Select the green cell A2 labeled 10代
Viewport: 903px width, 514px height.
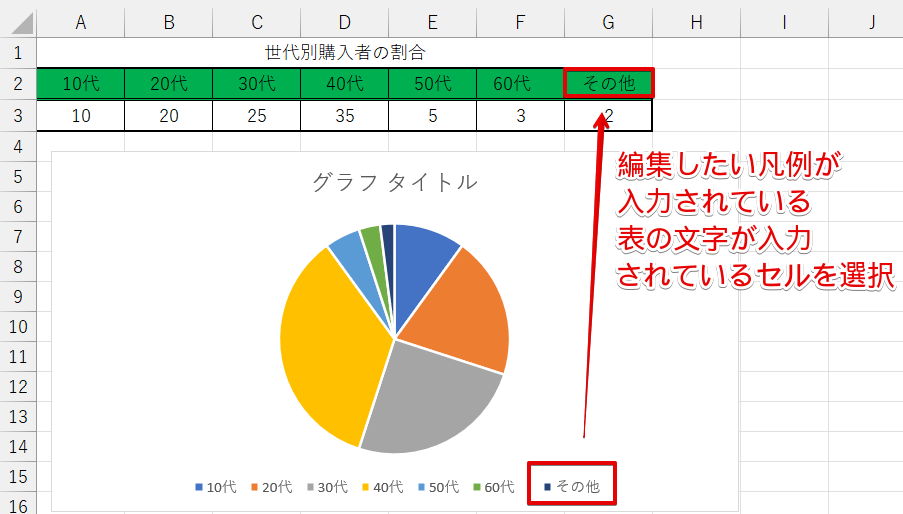click(x=80, y=84)
